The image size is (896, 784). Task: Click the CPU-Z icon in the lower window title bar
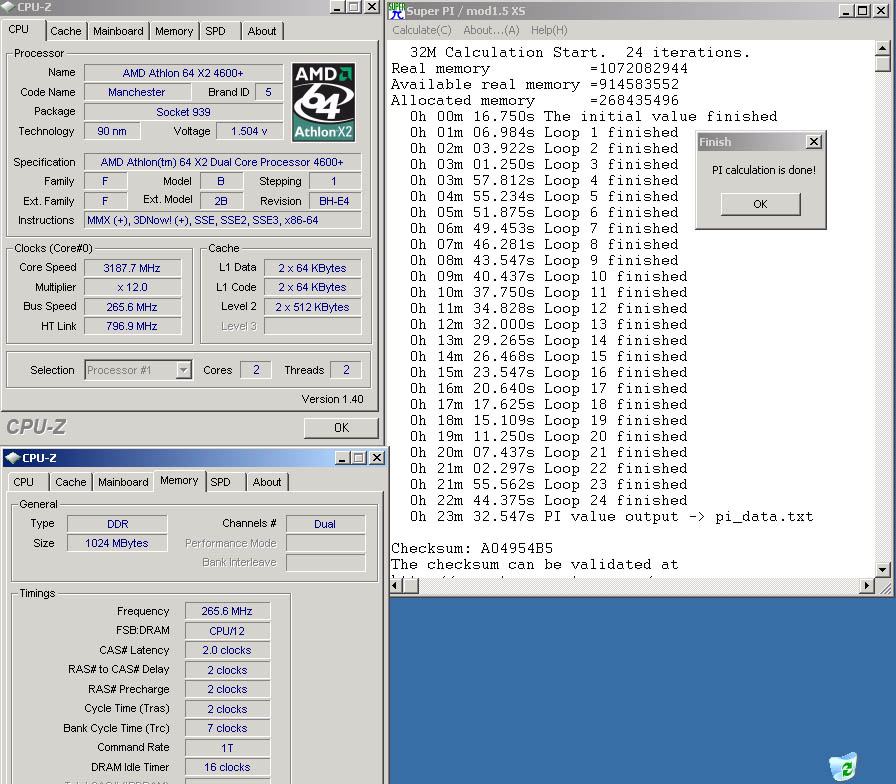[12, 458]
